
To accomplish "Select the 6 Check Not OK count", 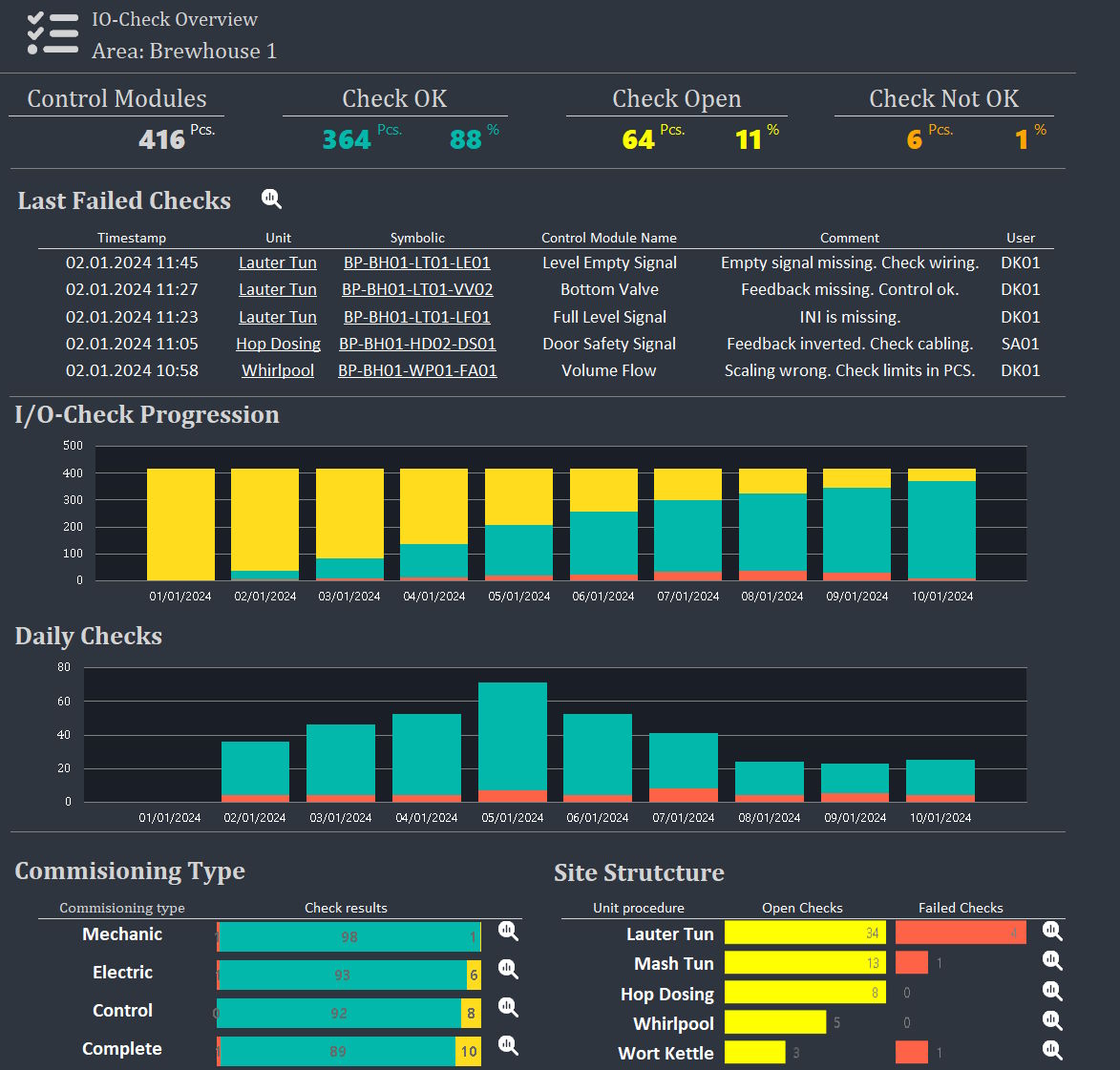I will [915, 139].
